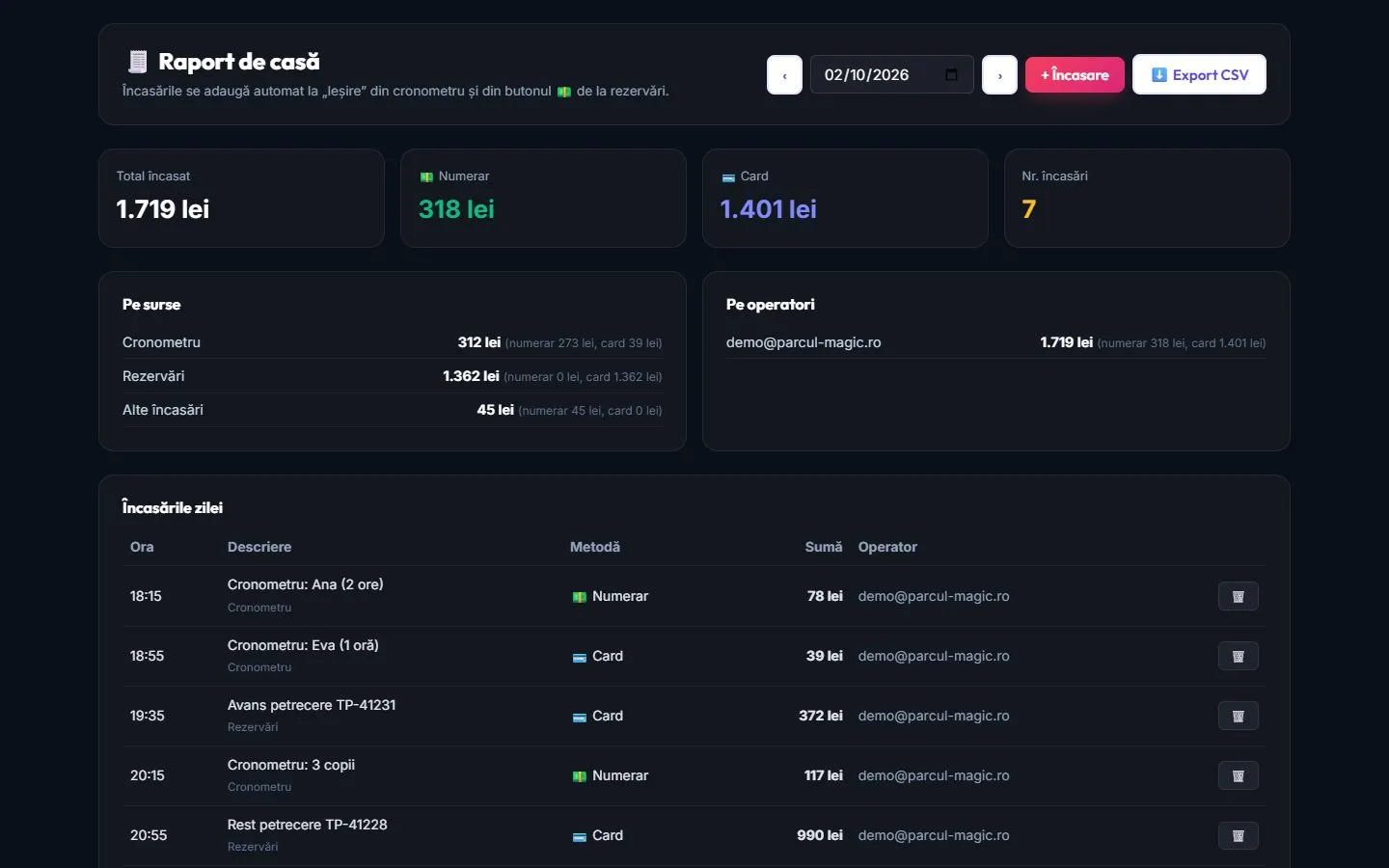The width and height of the screenshot is (1389, 868).
Task: Click the card icon in Card summary
Action: click(728, 176)
